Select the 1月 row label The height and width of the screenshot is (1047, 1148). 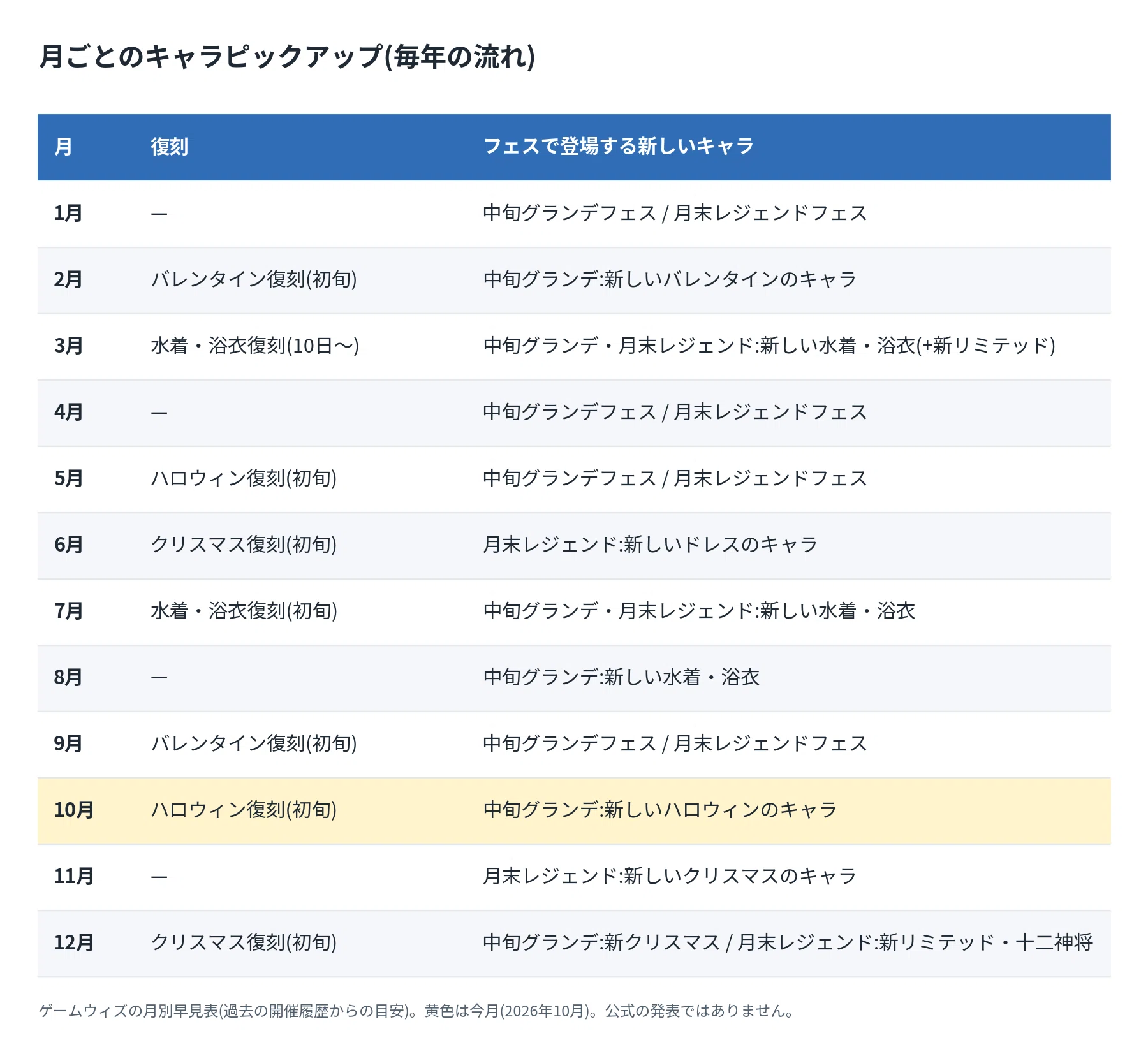(x=68, y=213)
